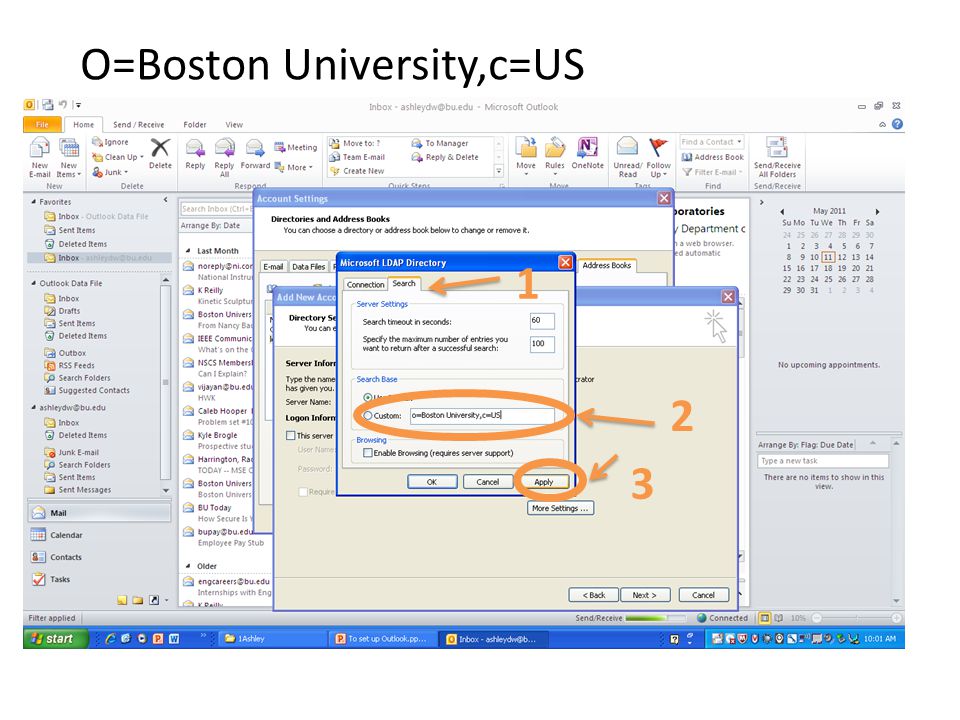960x720 pixels.
Task: Click the Windows start button
Action: [55, 639]
